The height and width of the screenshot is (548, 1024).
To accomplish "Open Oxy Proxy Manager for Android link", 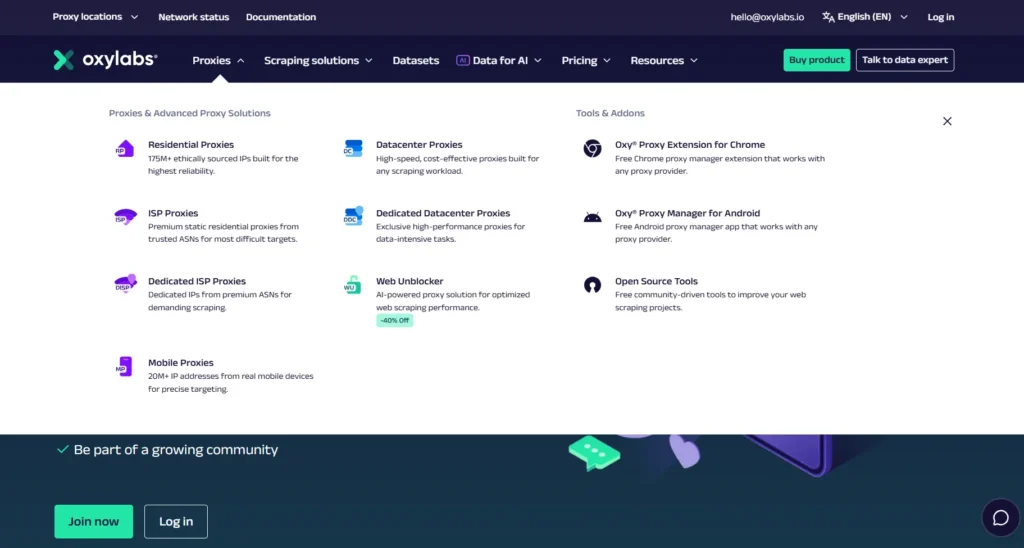I will point(687,213).
